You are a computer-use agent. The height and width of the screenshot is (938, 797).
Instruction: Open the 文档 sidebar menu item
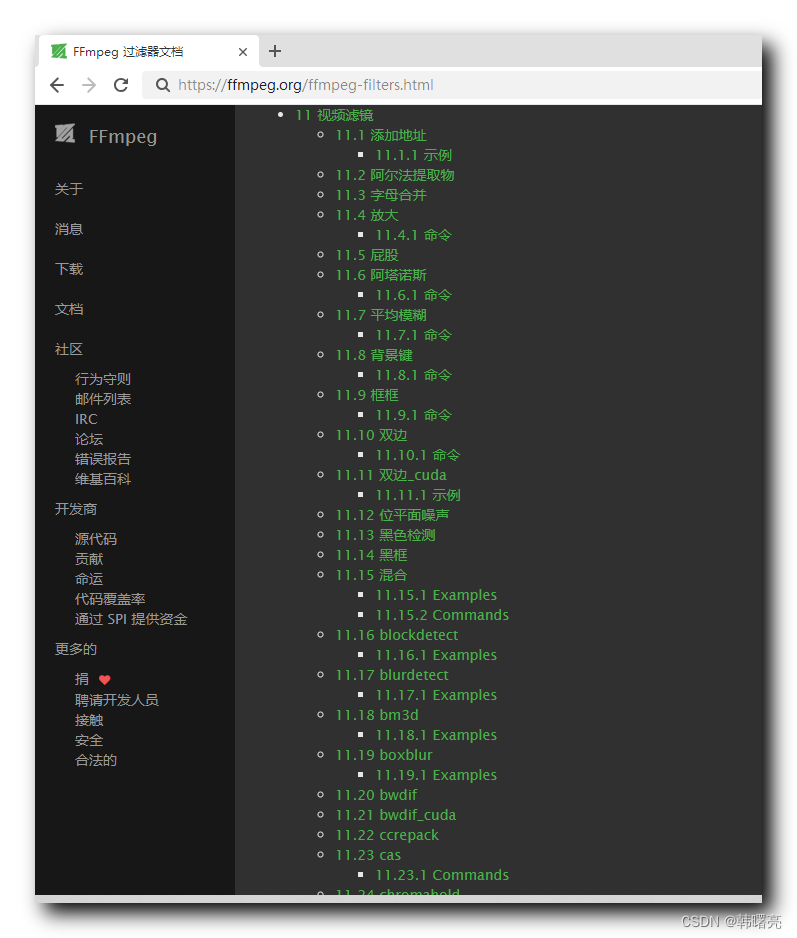[69, 309]
